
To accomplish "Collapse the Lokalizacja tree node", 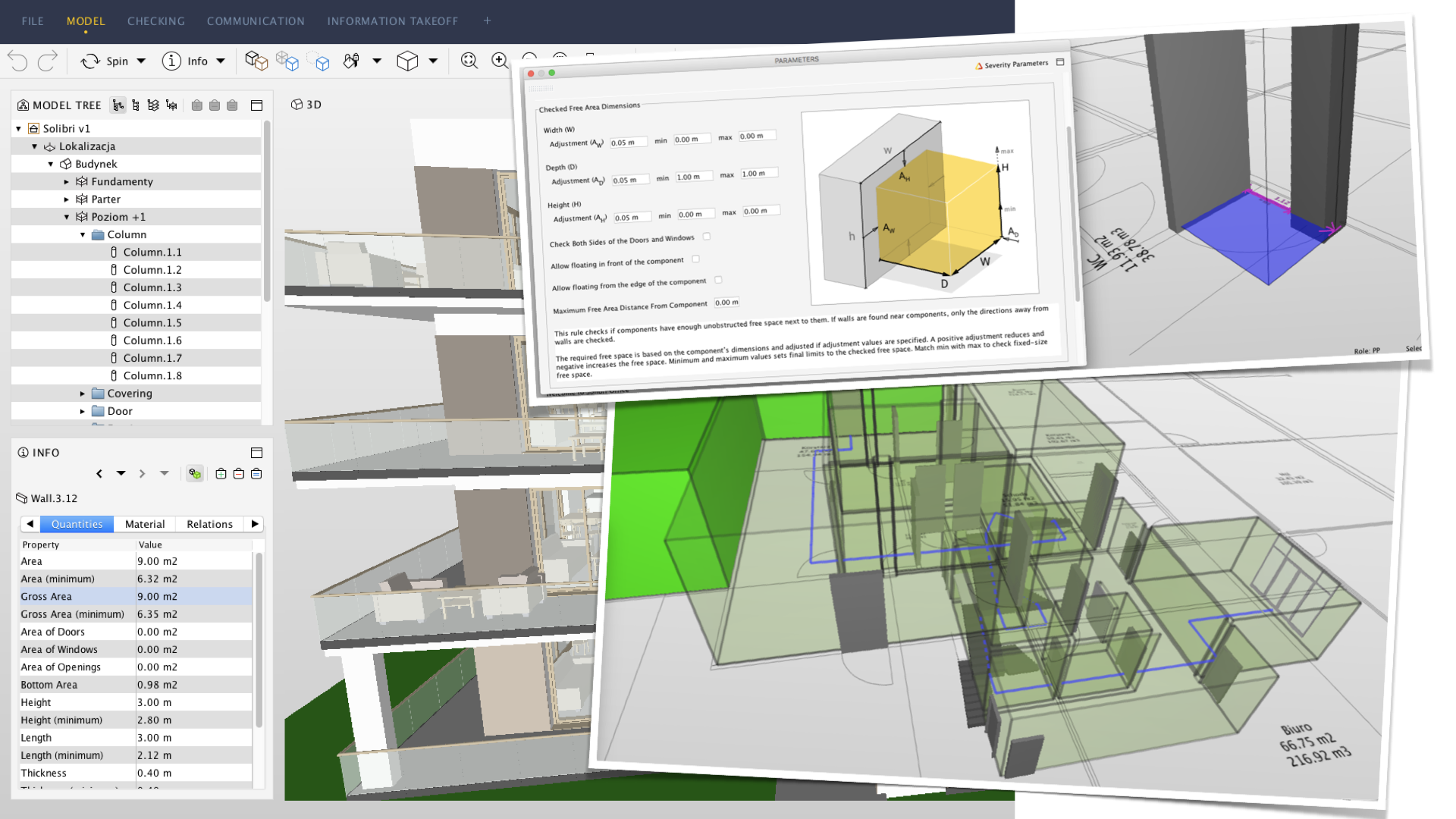I will [x=35, y=146].
